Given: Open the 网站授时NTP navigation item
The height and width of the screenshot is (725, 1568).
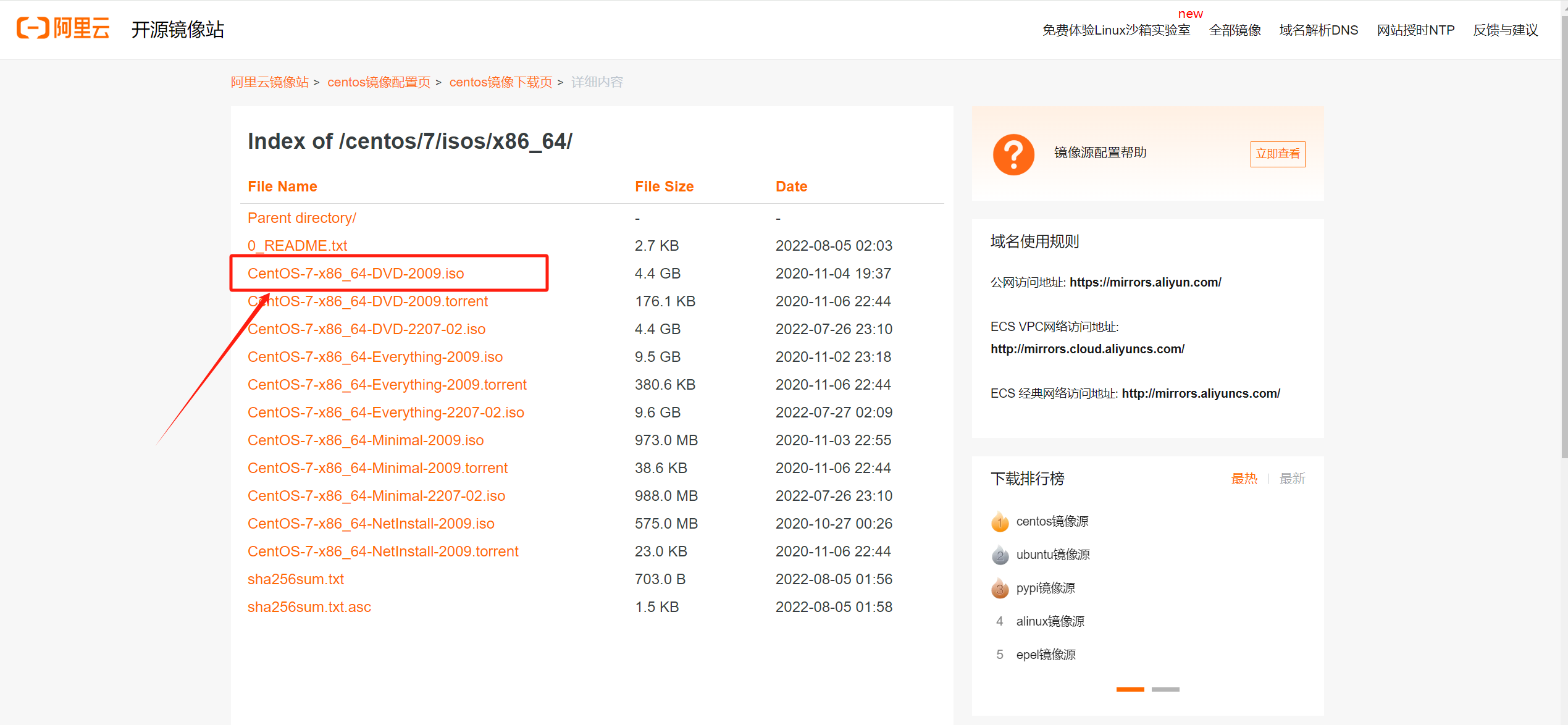Looking at the screenshot, I should pos(1415,30).
